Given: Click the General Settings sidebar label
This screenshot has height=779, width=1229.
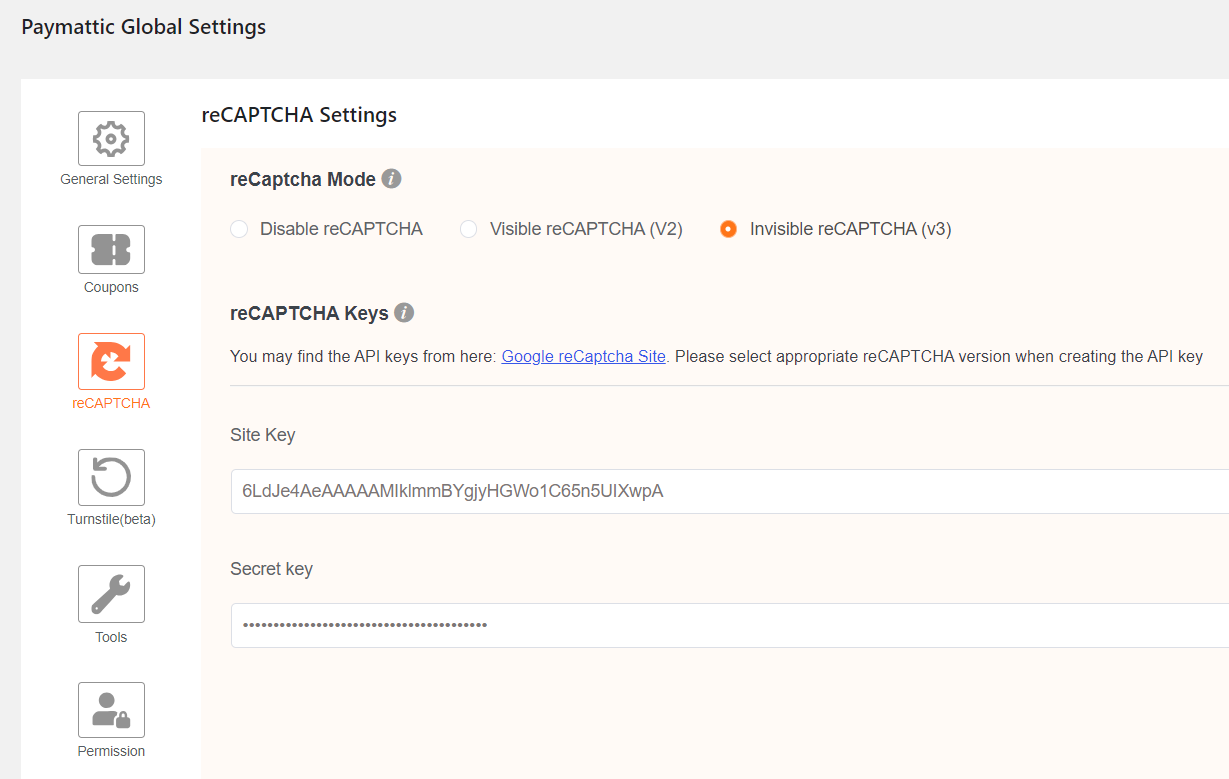Looking at the screenshot, I should point(111,179).
